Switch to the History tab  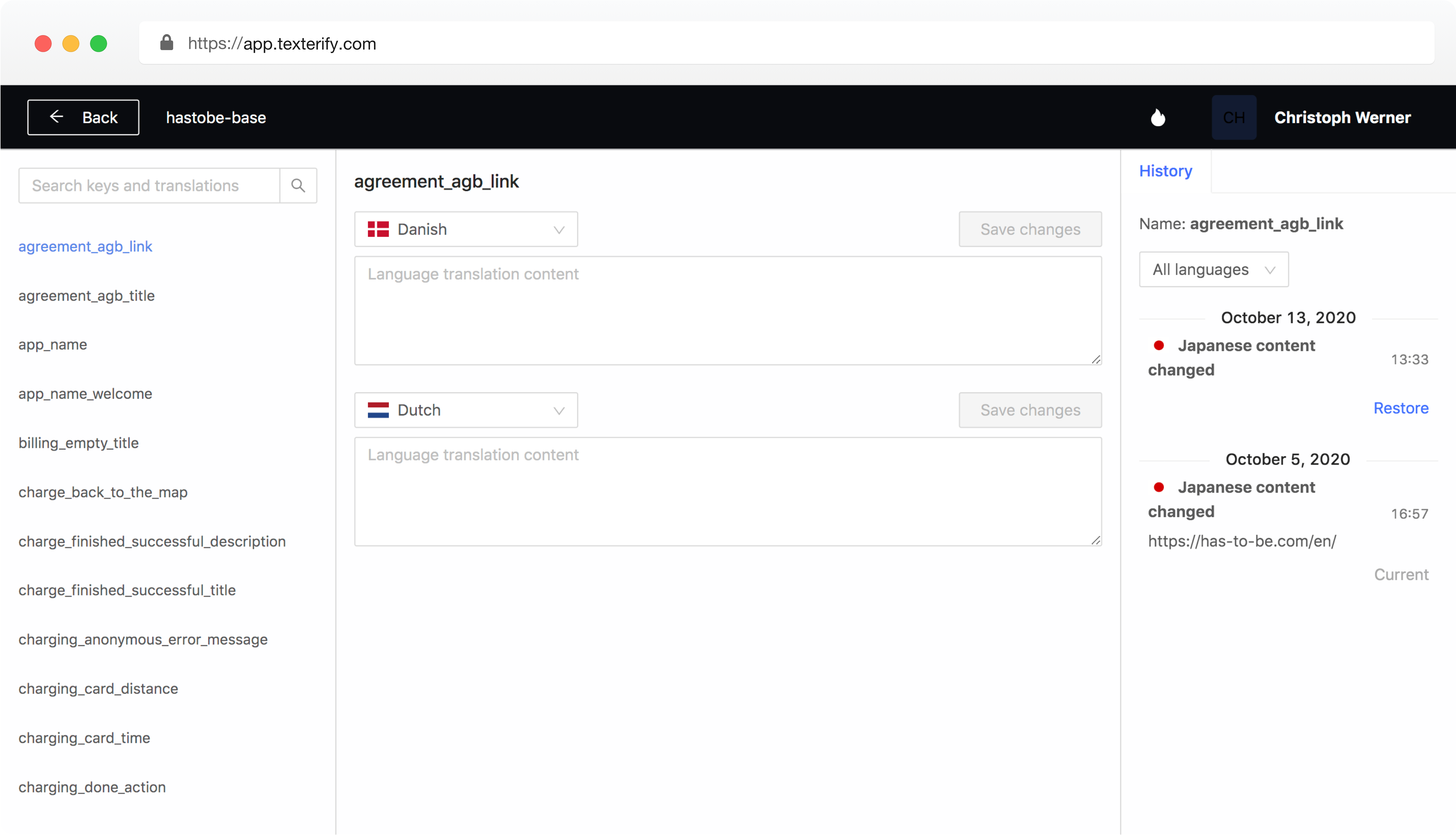1165,171
